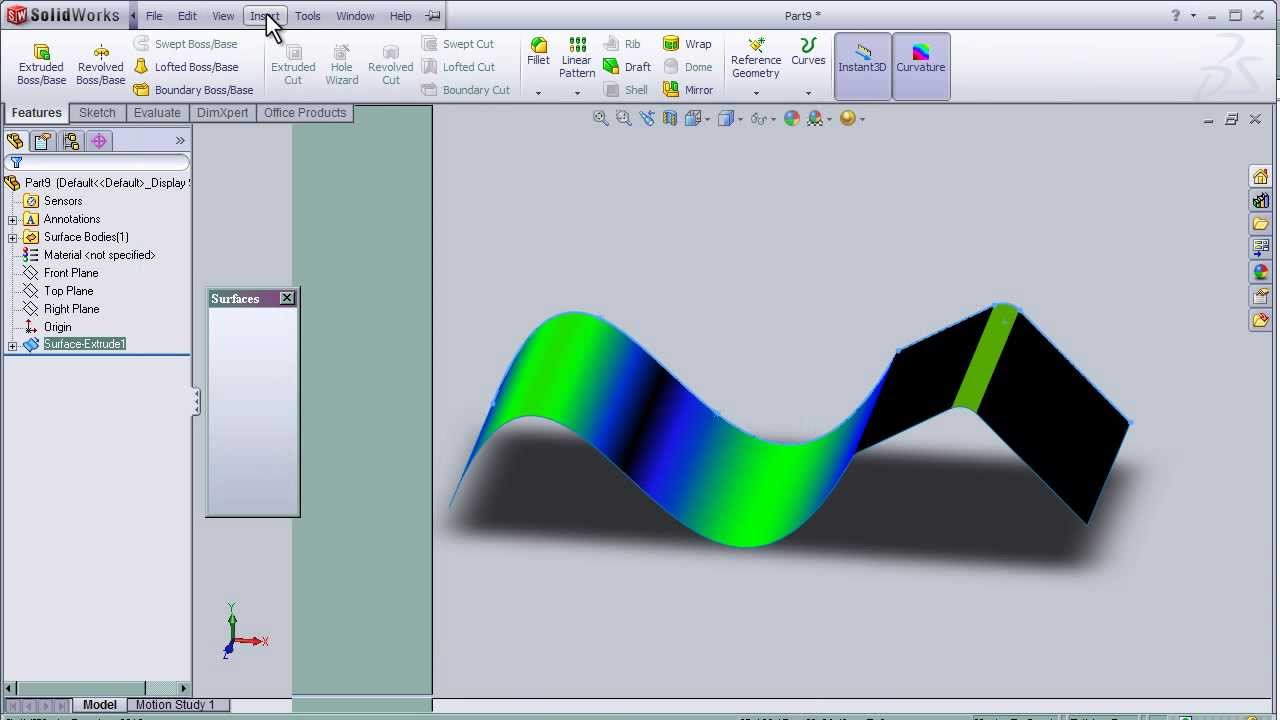Click the Linear Pattern tool
The height and width of the screenshot is (720, 1280).
[577, 58]
